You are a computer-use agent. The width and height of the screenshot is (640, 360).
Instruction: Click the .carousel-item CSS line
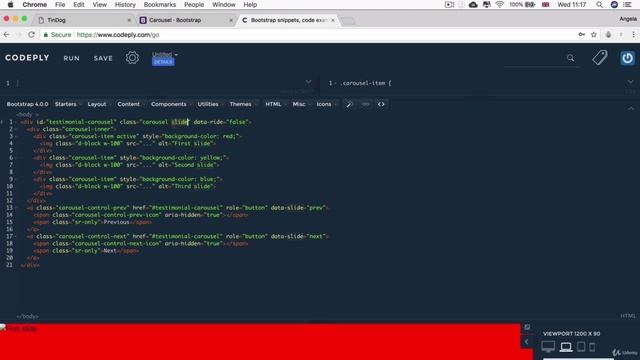(366, 83)
